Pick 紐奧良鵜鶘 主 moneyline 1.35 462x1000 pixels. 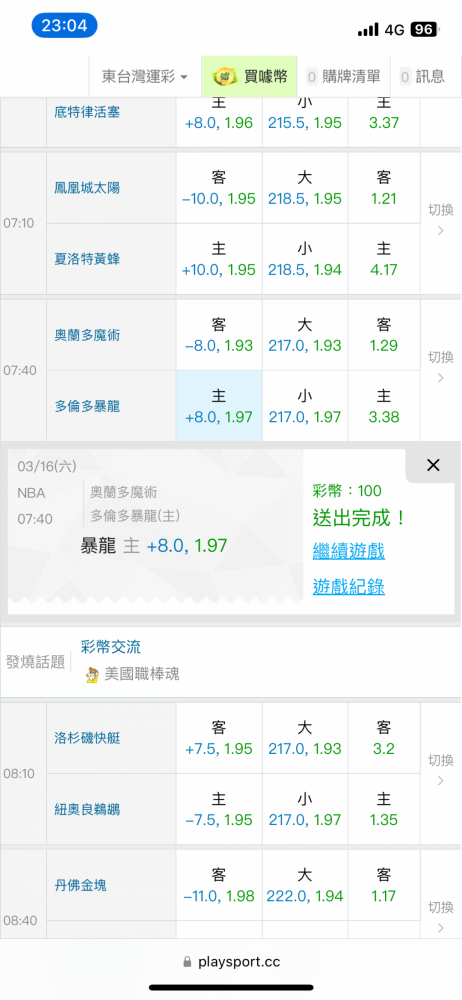tap(384, 809)
